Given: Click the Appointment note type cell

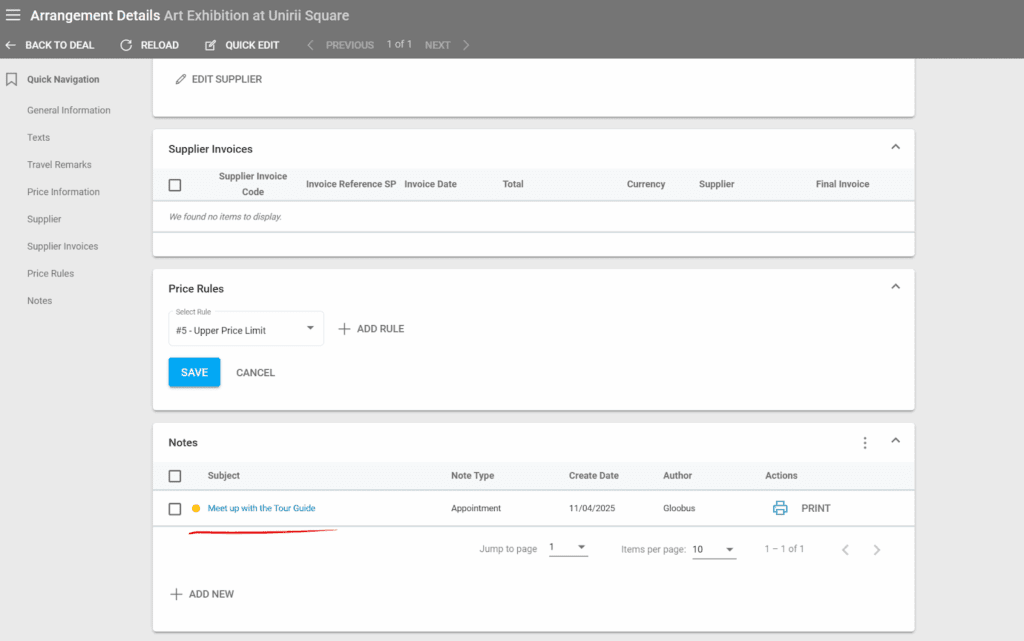Looking at the screenshot, I should click(475, 508).
